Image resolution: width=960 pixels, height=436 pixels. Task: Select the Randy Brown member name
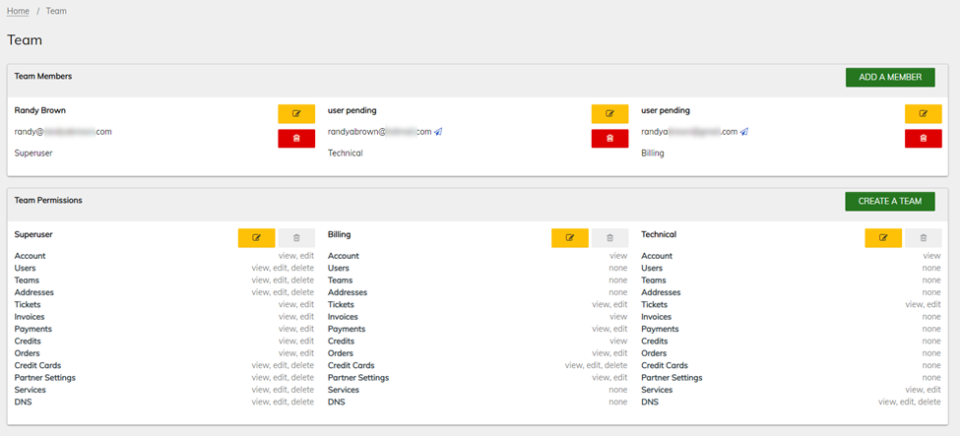(40, 110)
